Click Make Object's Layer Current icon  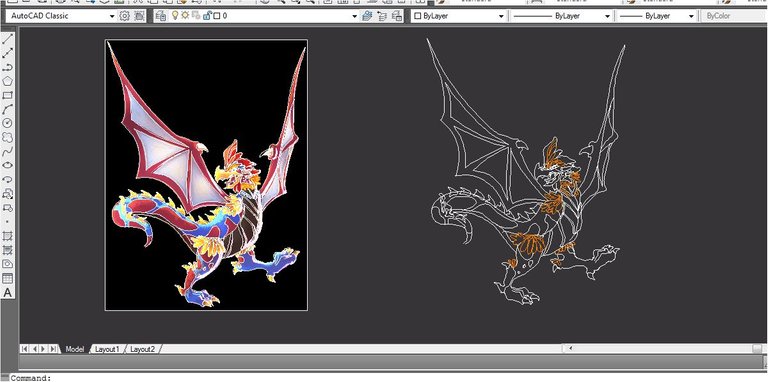click(x=367, y=16)
